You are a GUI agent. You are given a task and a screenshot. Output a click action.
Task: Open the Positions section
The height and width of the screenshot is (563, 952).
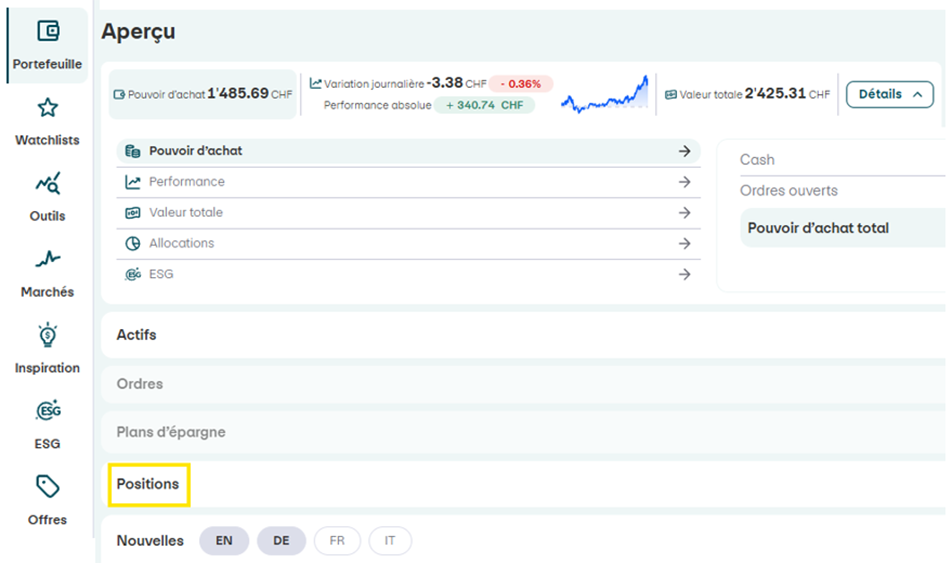click(148, 484)
